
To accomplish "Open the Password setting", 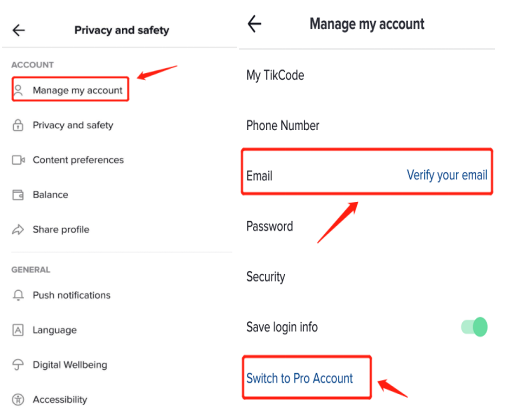I will [367, 226].
